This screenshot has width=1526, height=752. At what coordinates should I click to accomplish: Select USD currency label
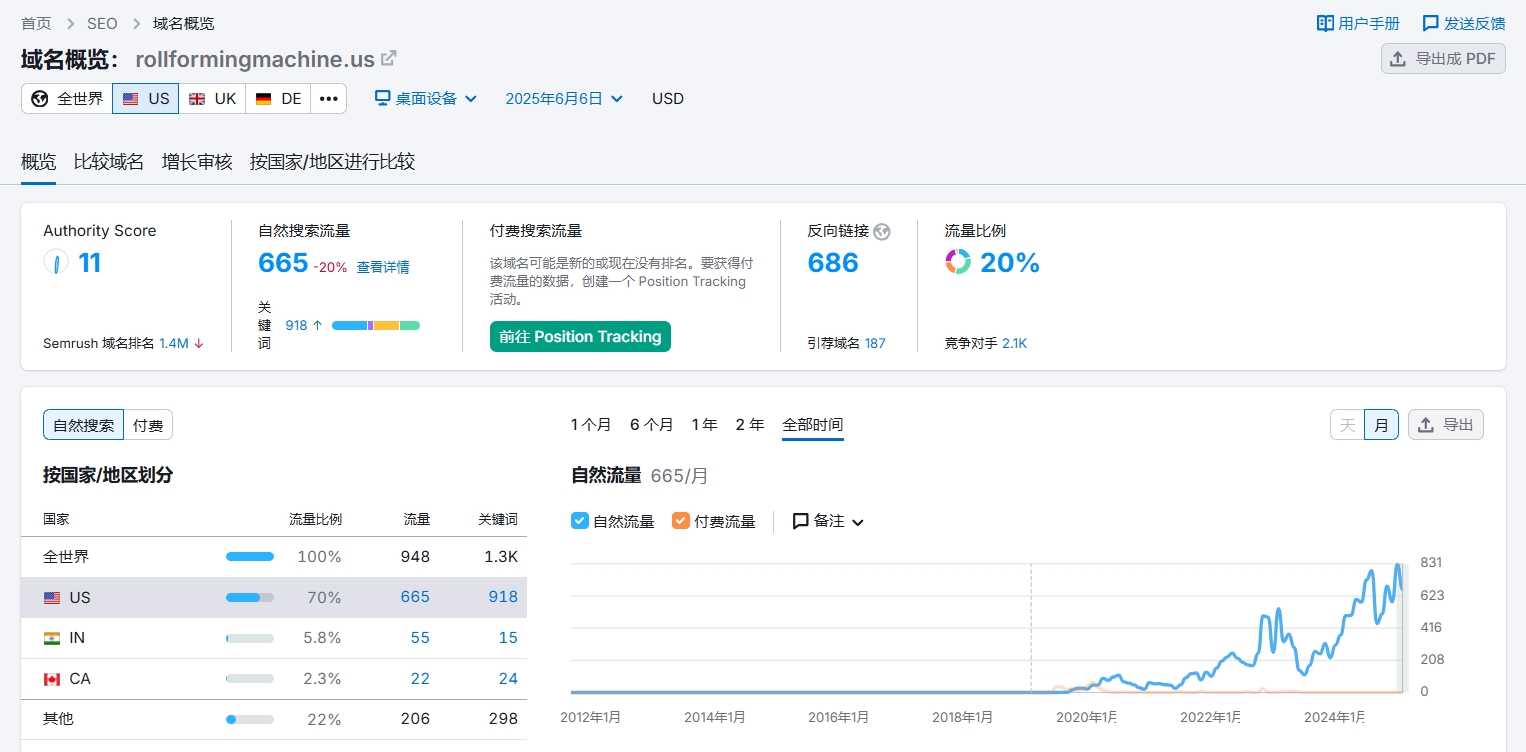pos(668,98)
